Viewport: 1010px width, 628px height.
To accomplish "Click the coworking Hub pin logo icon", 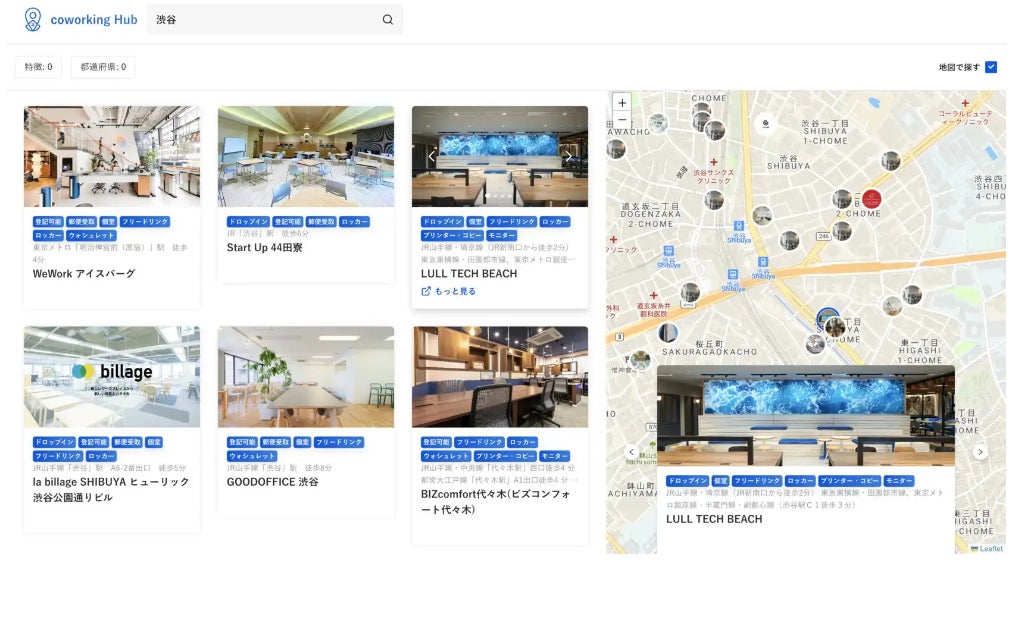I will click(32, 19).
